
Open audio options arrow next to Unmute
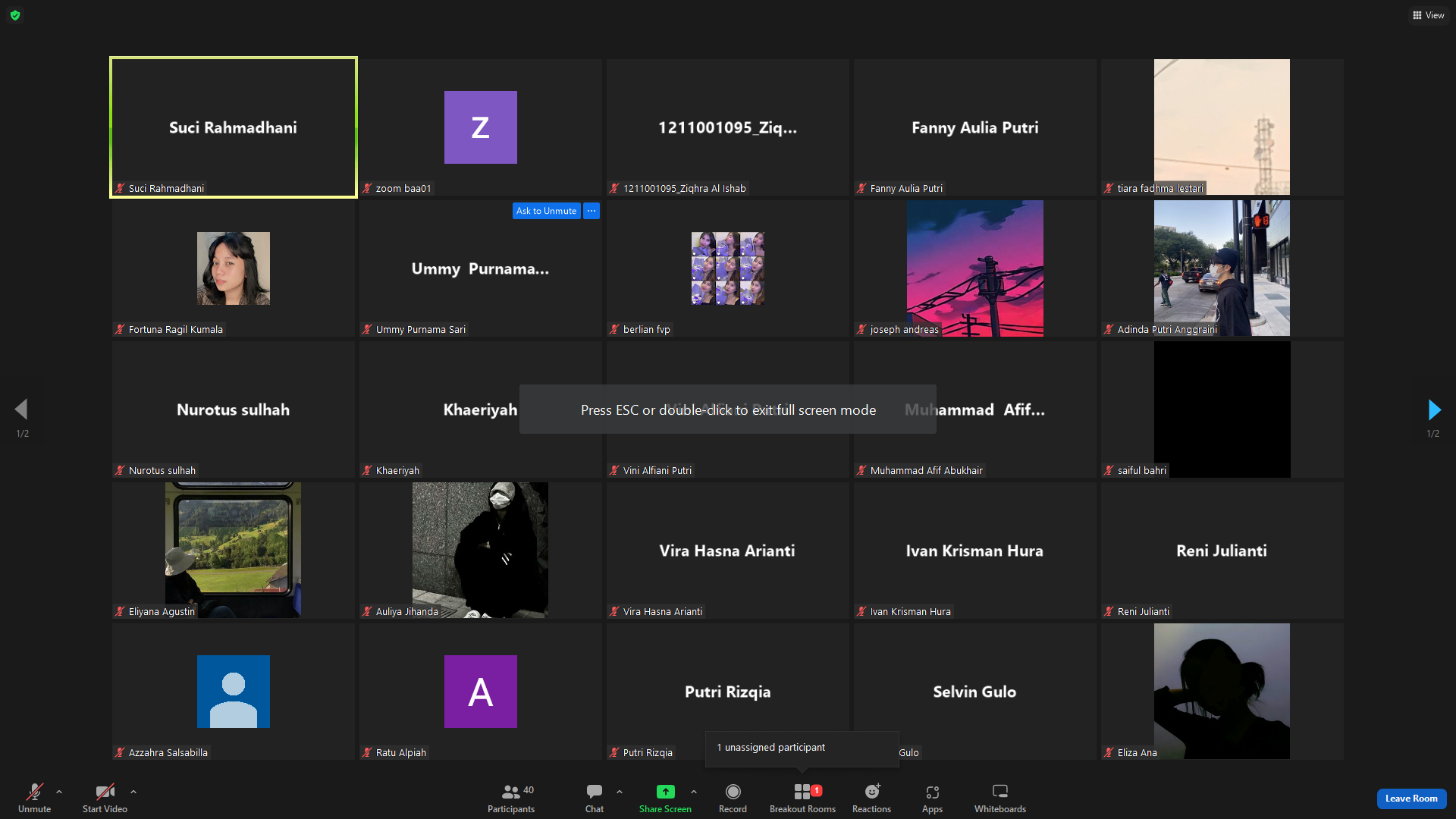(x=59, y=792)
